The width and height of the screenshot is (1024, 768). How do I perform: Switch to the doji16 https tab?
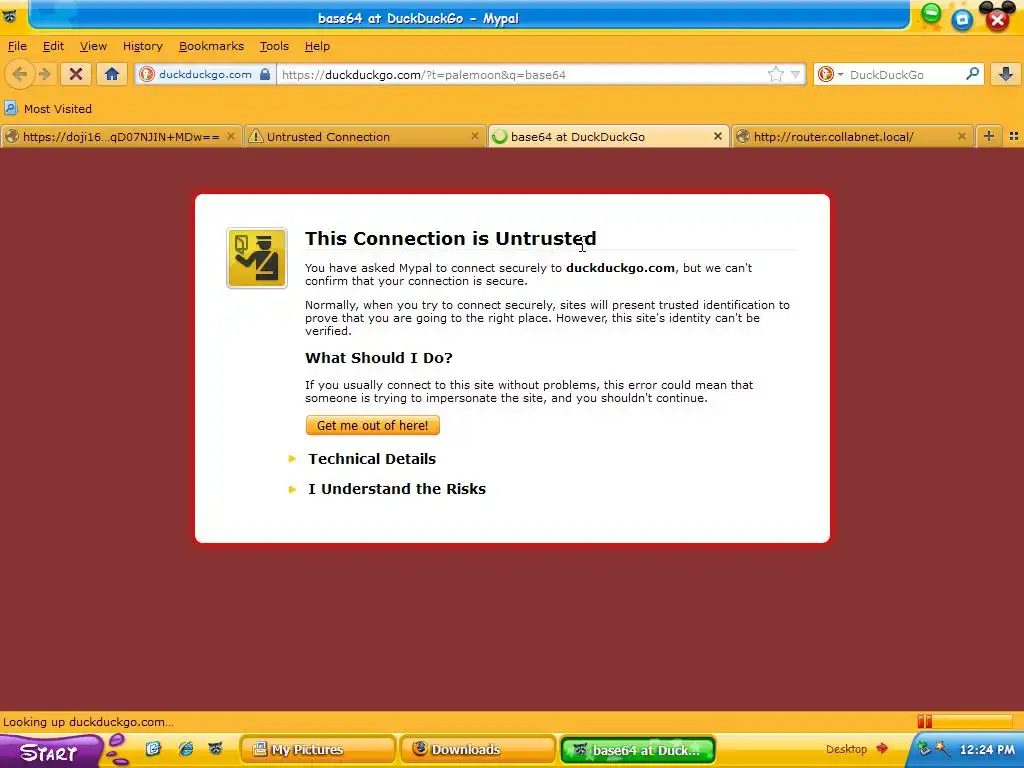click(x=120, y=136)
